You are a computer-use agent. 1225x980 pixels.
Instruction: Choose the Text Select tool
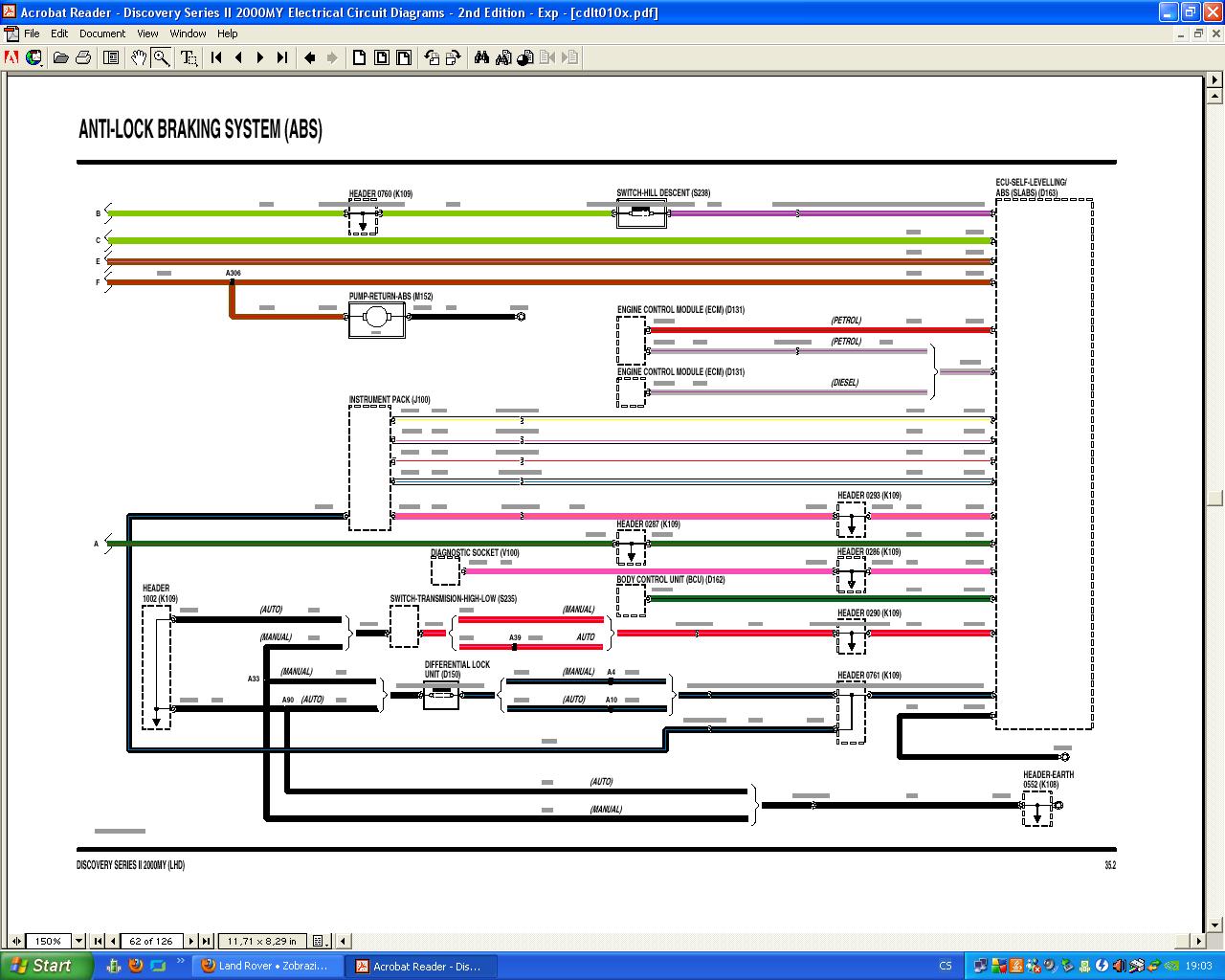(189, 58)
